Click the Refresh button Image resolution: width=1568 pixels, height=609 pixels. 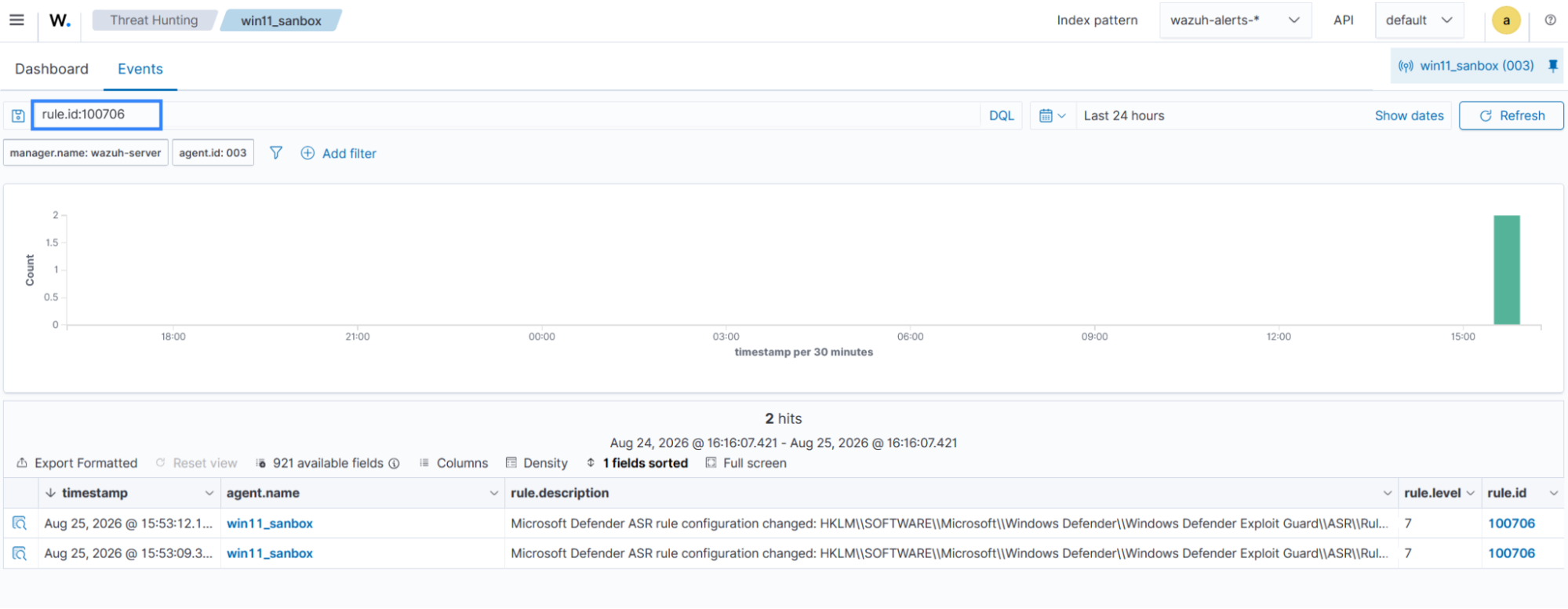(x=1511, y=116)
